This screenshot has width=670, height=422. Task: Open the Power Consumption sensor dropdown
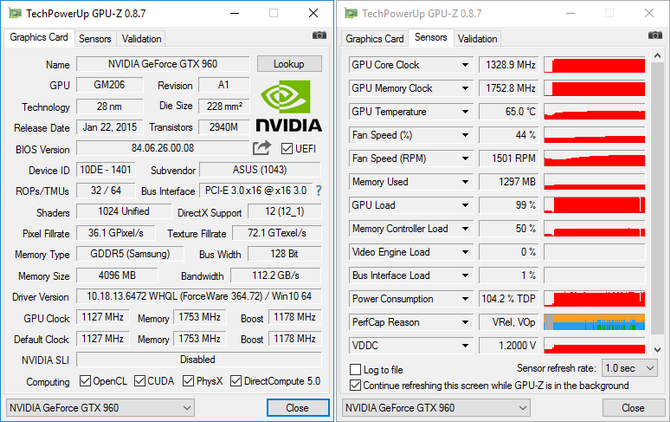coord(465,299)
